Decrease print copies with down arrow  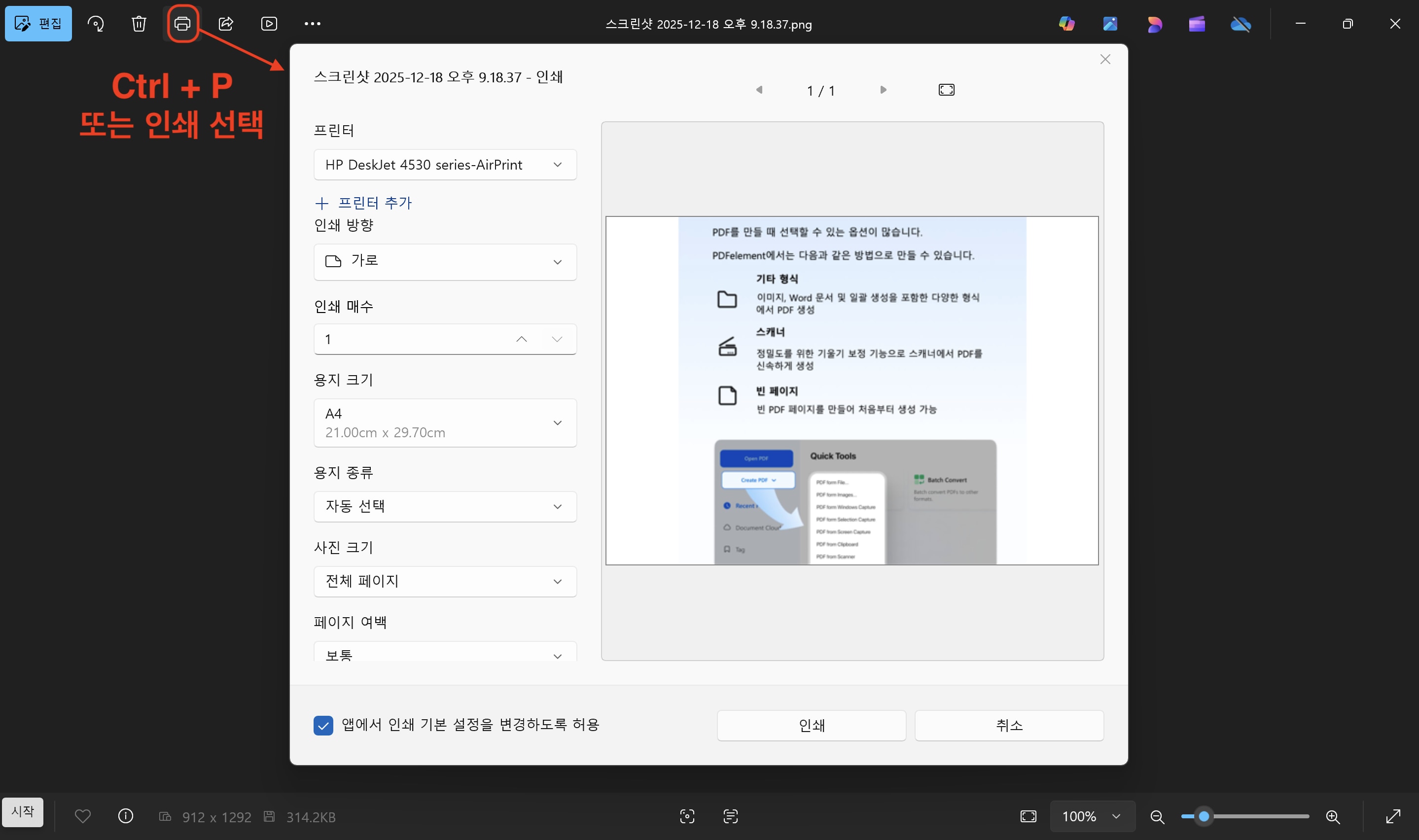[x=557, y=339]
